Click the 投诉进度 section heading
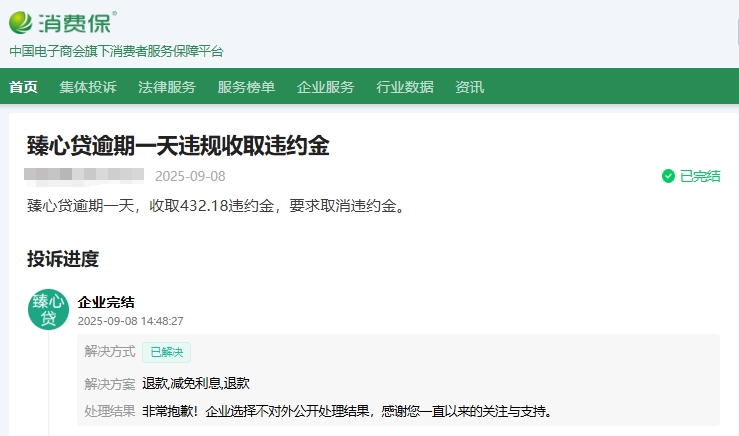 [63, 259]
